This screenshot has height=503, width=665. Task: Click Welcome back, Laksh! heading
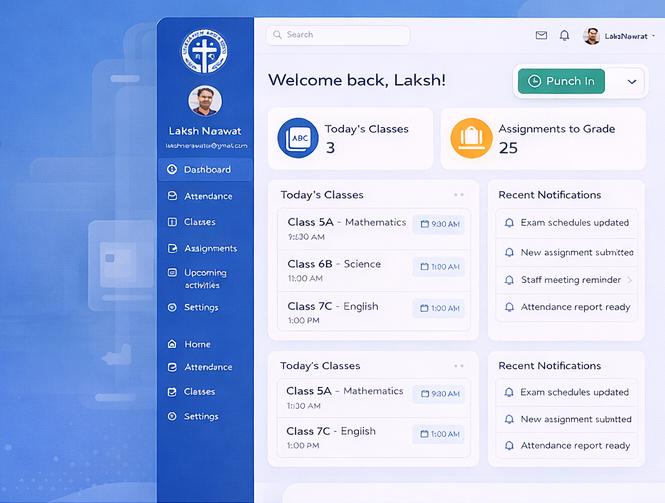(357, 80)
